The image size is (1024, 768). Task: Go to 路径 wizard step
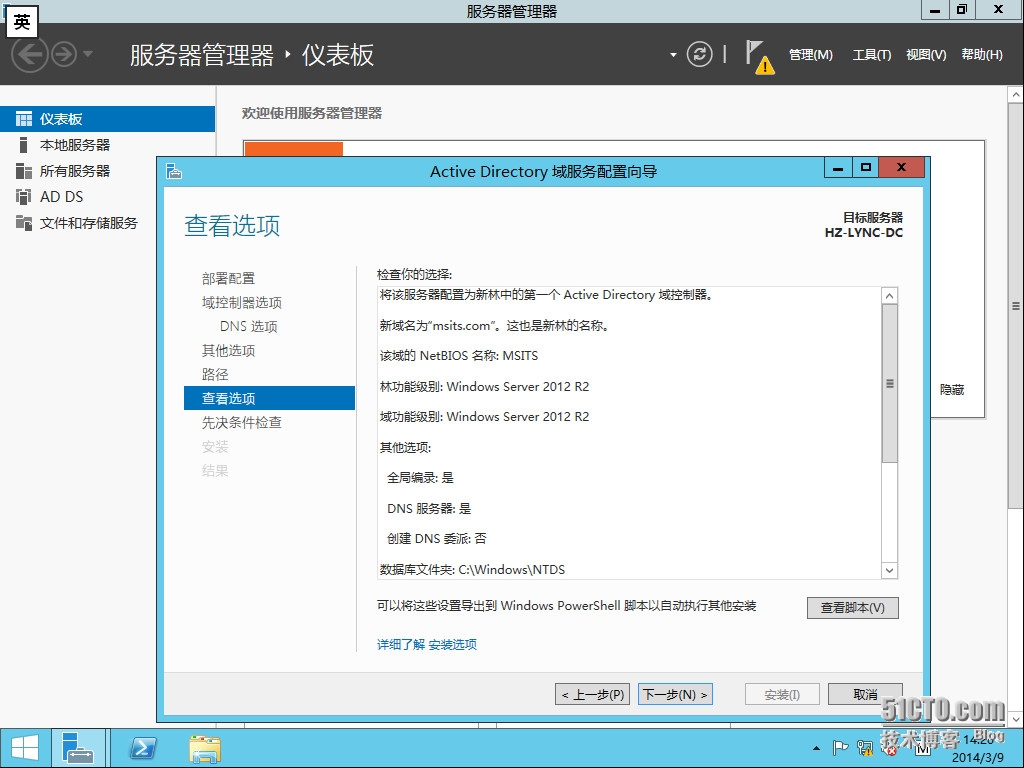pos(215,374)
